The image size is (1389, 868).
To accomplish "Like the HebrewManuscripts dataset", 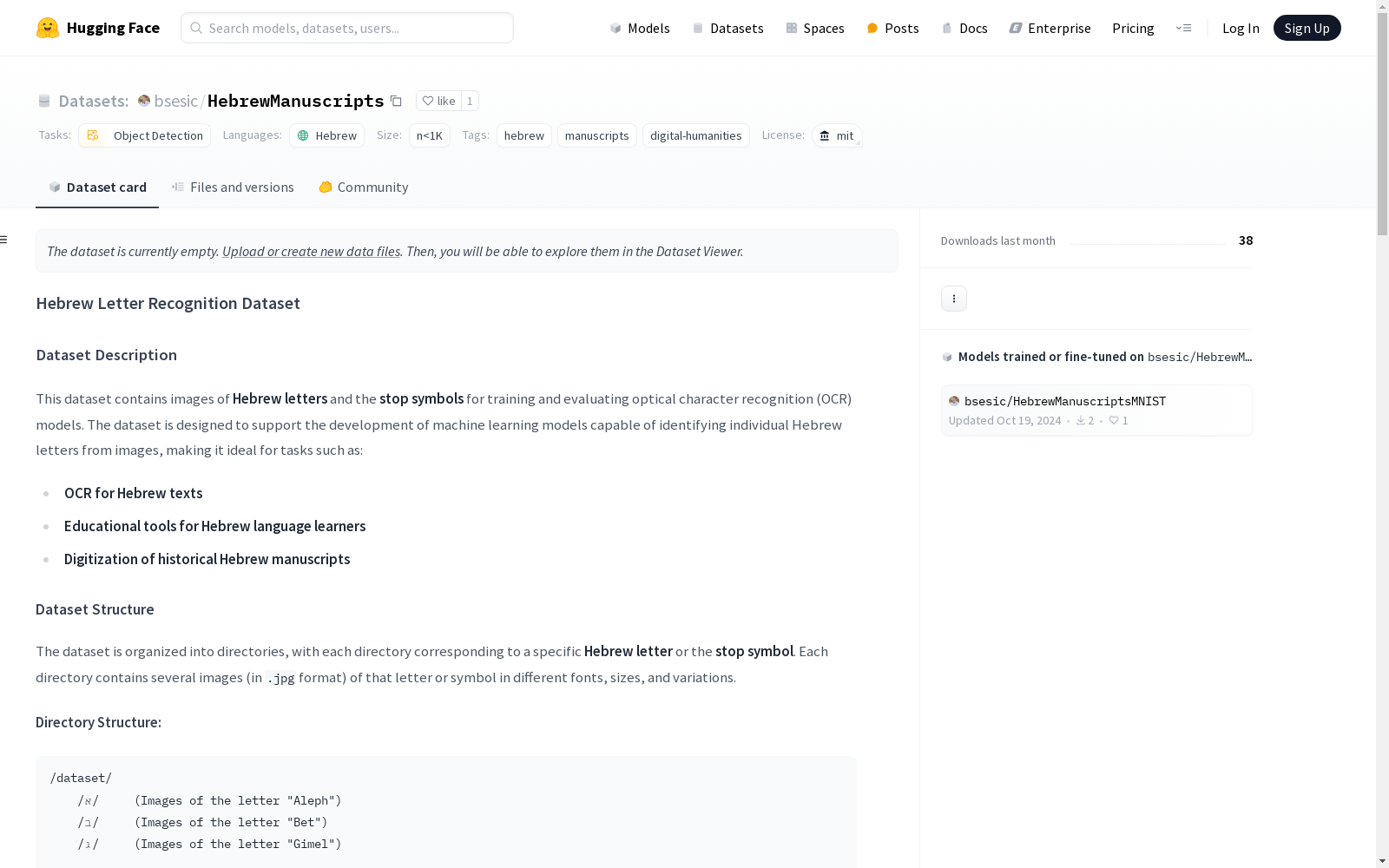I will 438,101.
